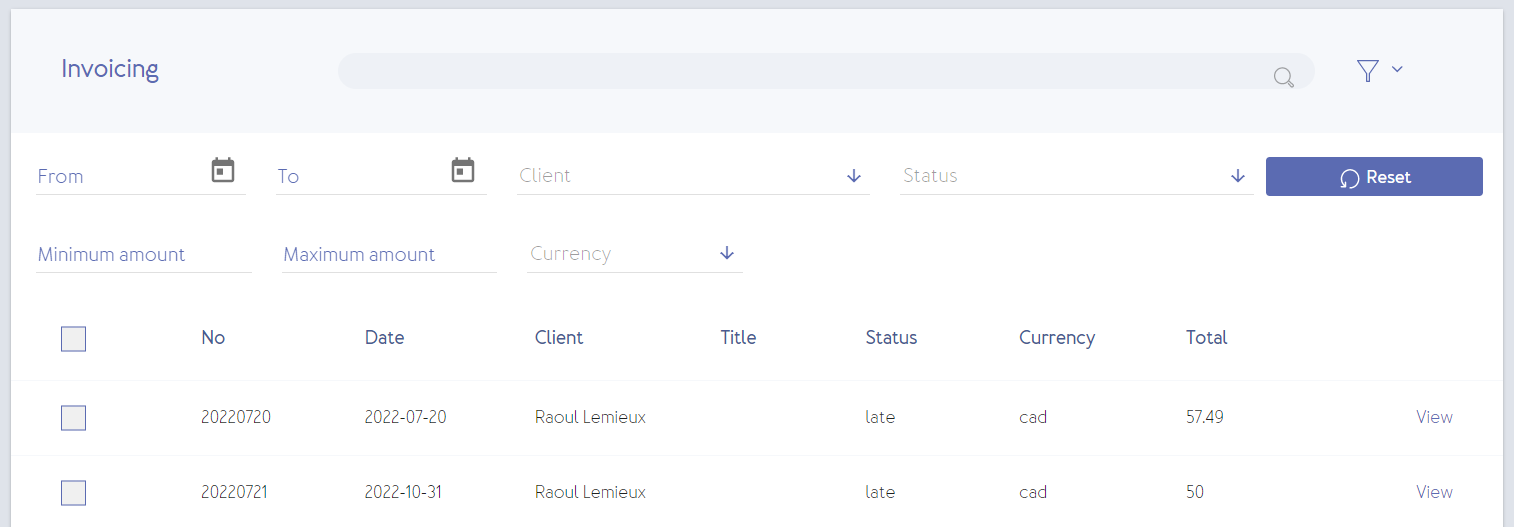Click the magnifier search icon
This screenshot has width=1514, height=527.
click(x=1284, y=77)
